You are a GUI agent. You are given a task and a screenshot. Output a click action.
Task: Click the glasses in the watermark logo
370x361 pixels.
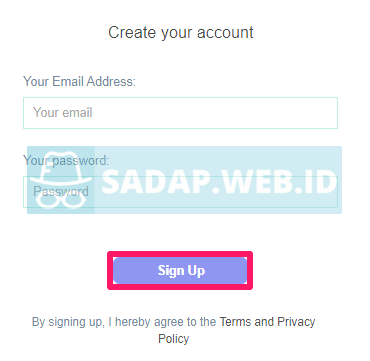pyautogui.click(x=61, y=199)
